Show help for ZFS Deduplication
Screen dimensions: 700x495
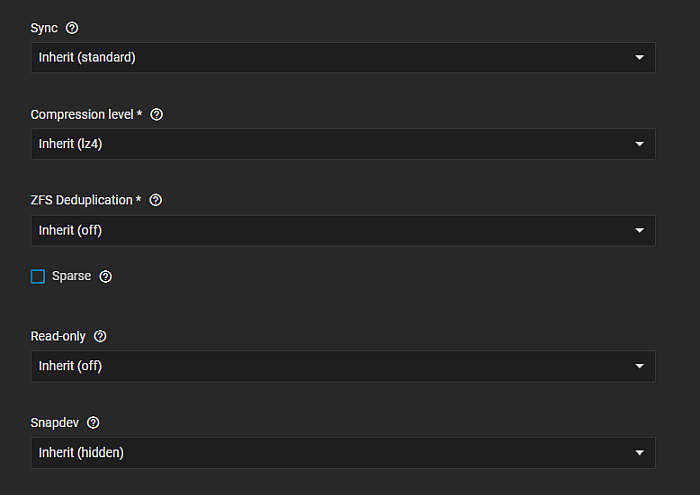pyautogui.click(x=155, y=200)
